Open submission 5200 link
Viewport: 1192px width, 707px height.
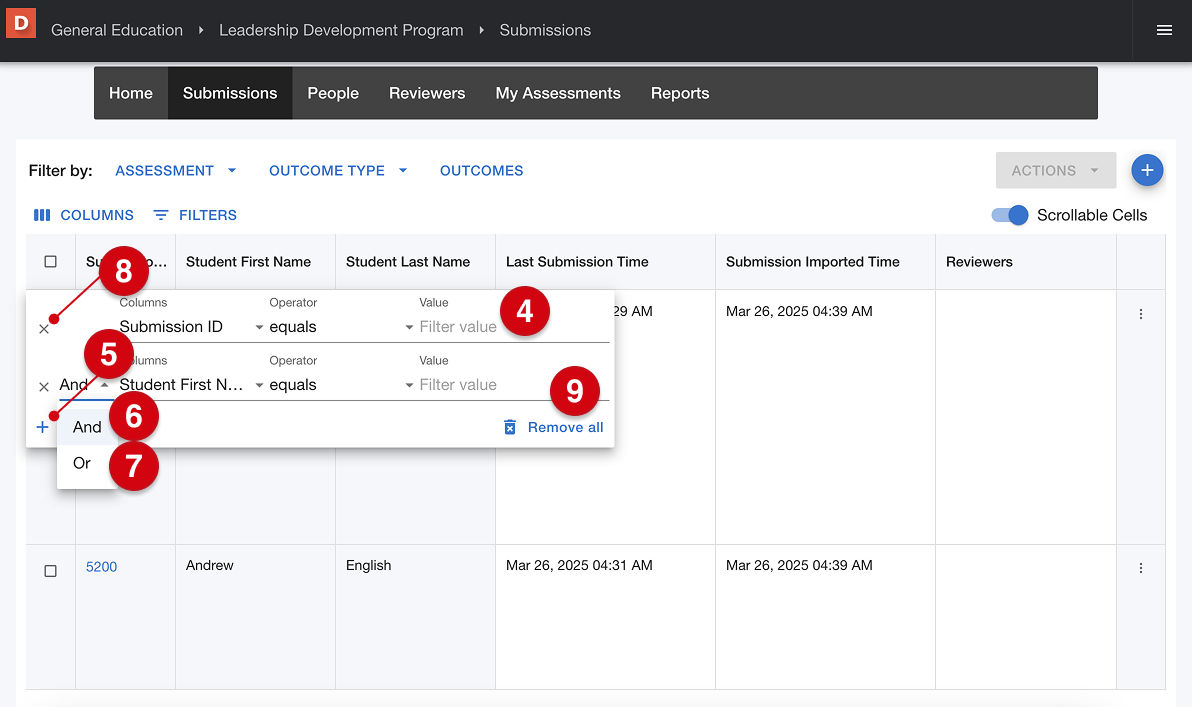101,567
